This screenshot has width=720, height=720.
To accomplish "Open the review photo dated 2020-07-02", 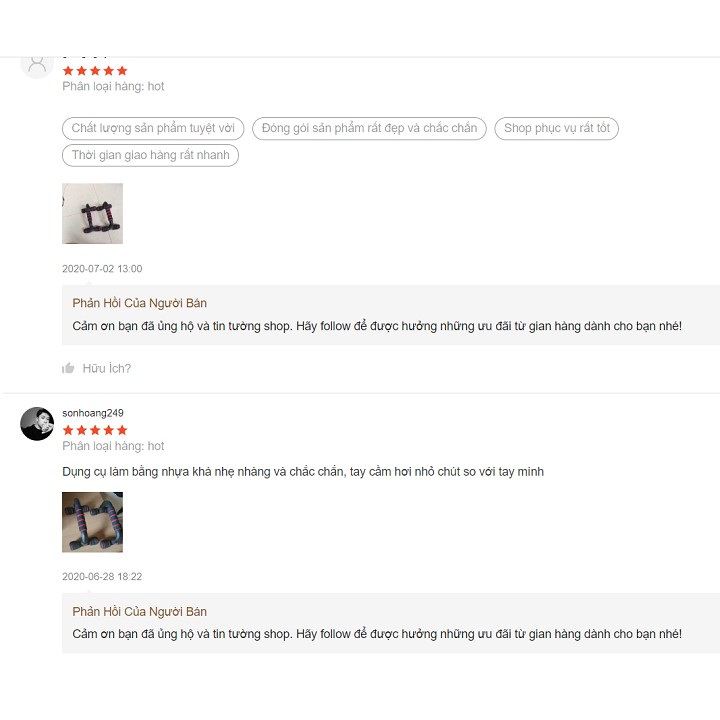I will [92, 213].
